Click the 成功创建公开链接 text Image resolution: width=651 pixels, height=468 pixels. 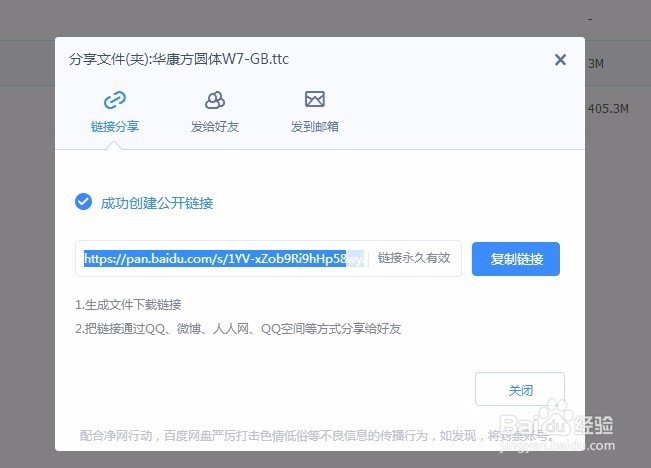click(157, 203)
